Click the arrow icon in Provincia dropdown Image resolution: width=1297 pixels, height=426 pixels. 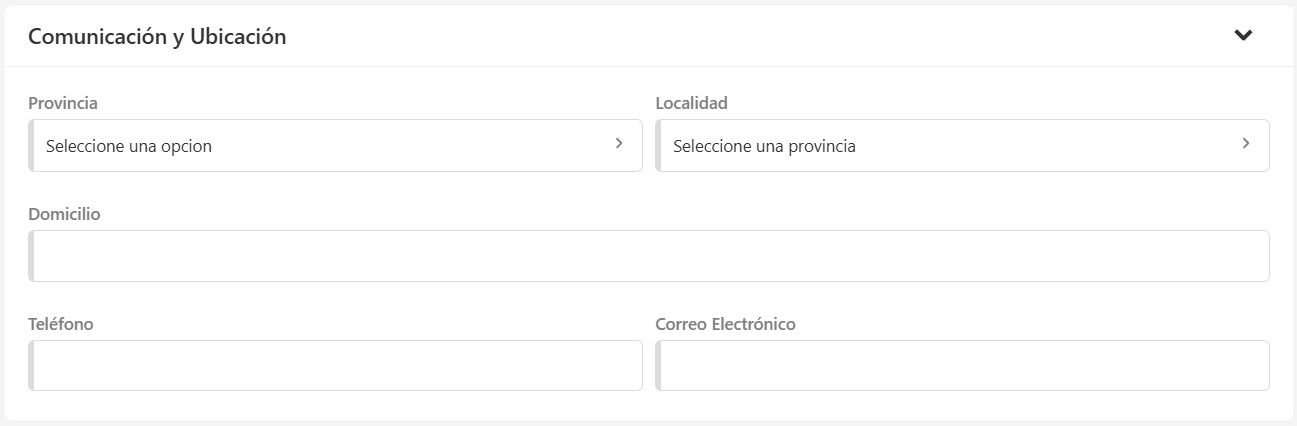click(x=619, y=144)
